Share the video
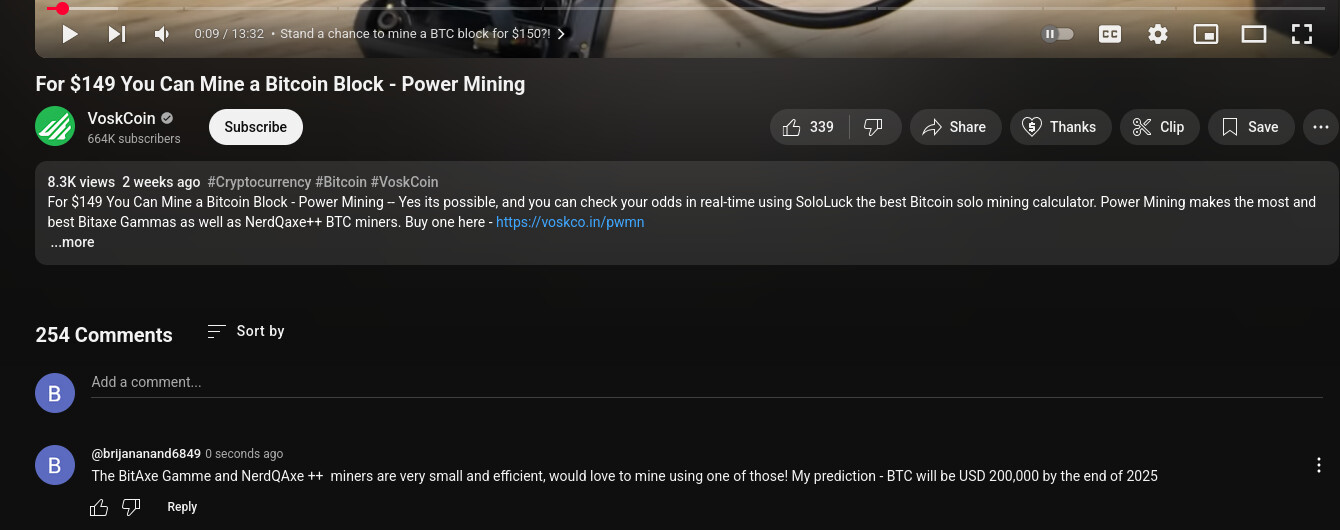Screen dimensions: 1340x530 click(955, 127)
